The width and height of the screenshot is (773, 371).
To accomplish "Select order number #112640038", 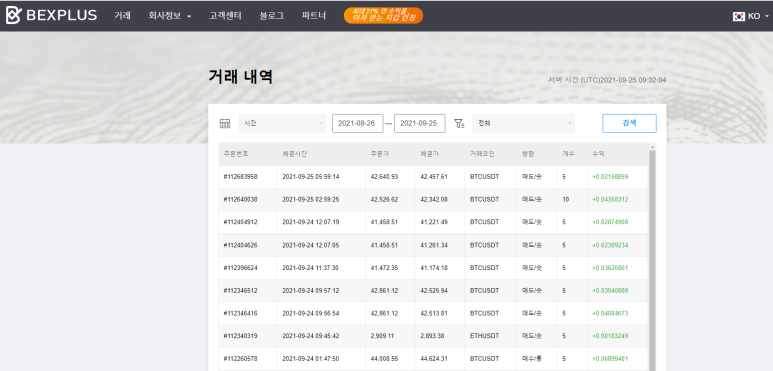I will 241,200.
